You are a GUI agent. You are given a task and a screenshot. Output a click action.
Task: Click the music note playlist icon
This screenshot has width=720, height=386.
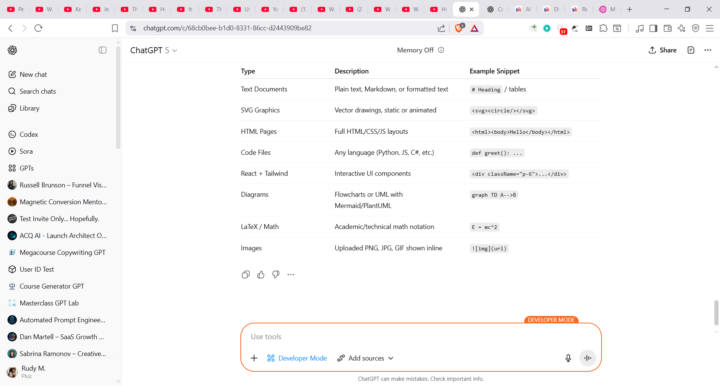(x=639, y=28)
